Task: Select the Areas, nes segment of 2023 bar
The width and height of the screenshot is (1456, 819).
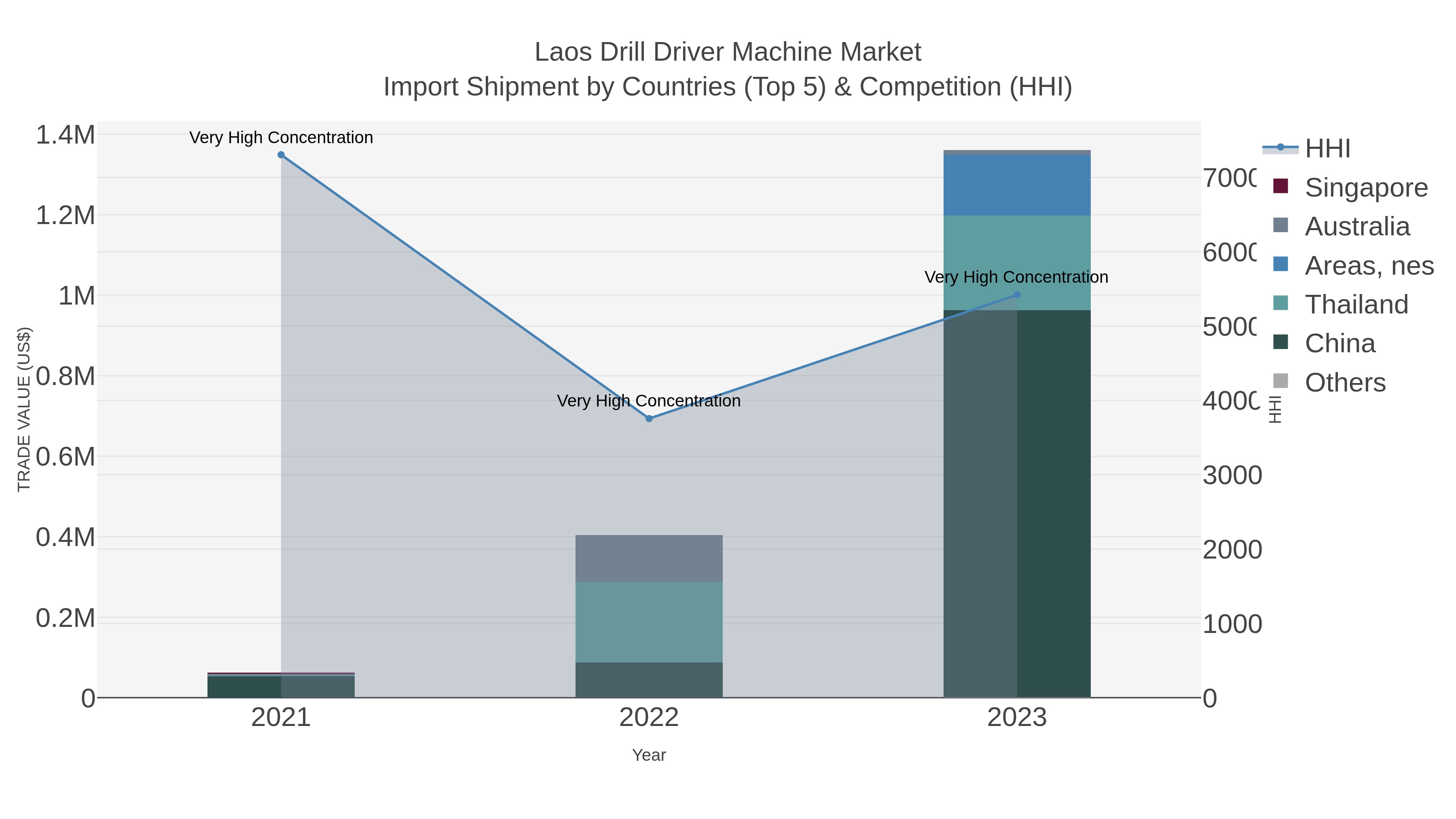Action: pos(1017,185)
